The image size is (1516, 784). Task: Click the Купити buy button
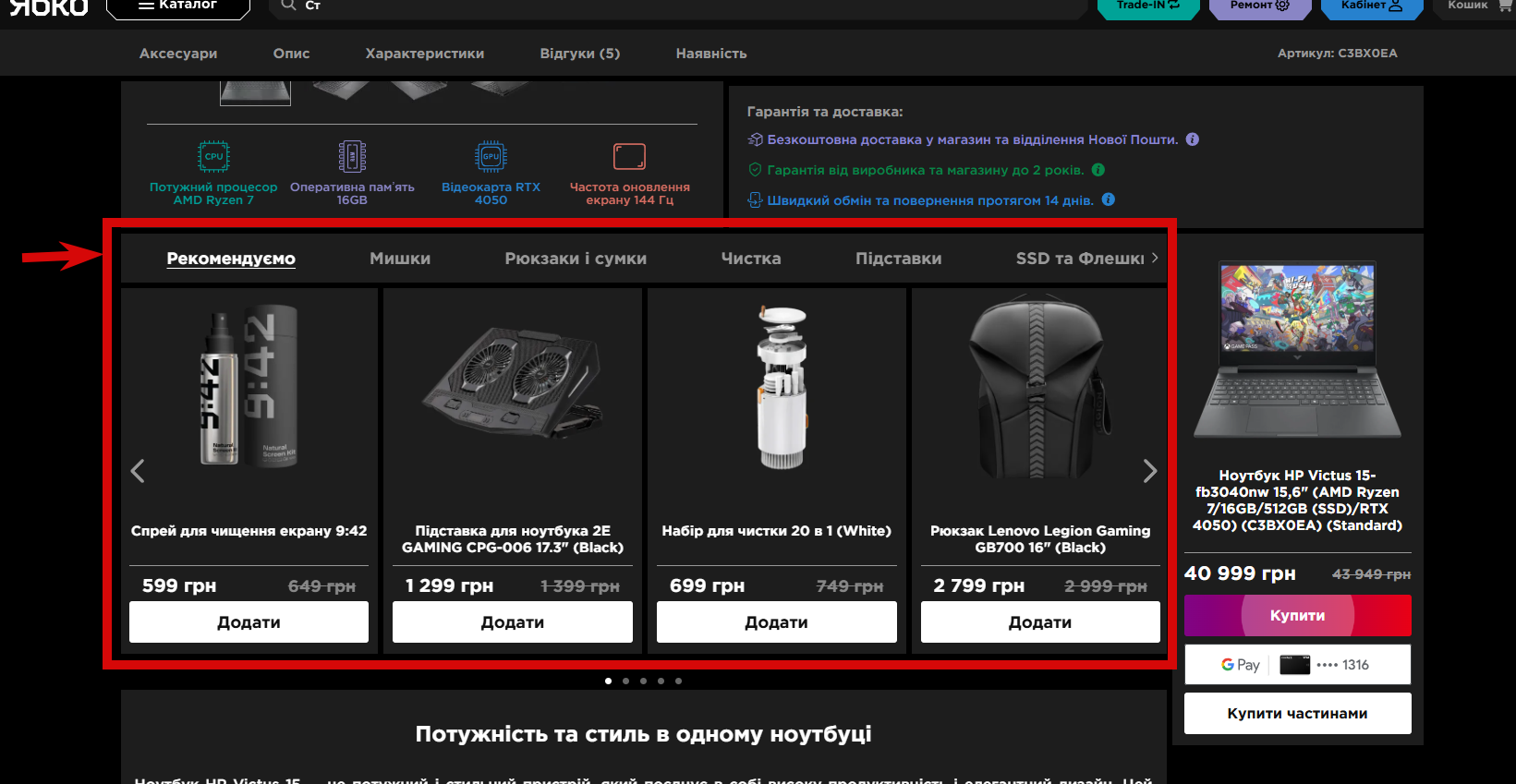1298,616
